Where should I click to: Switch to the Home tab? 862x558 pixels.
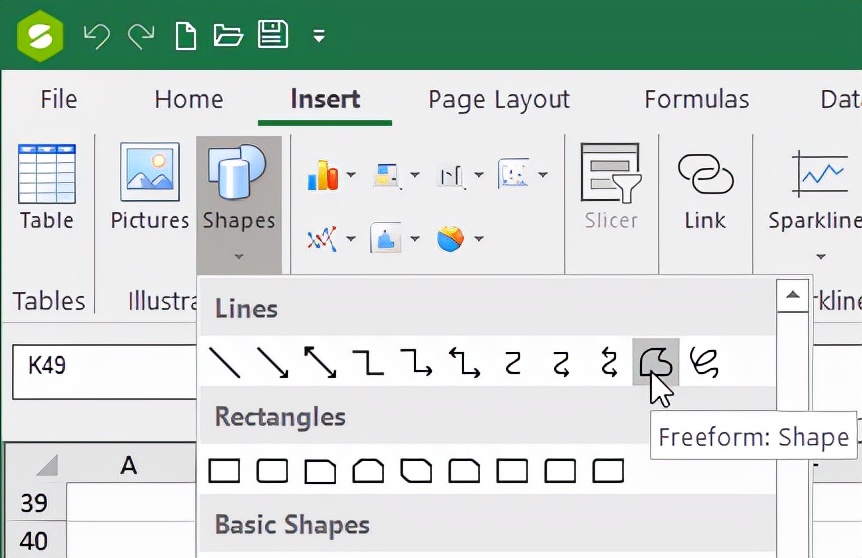(188, 99)
